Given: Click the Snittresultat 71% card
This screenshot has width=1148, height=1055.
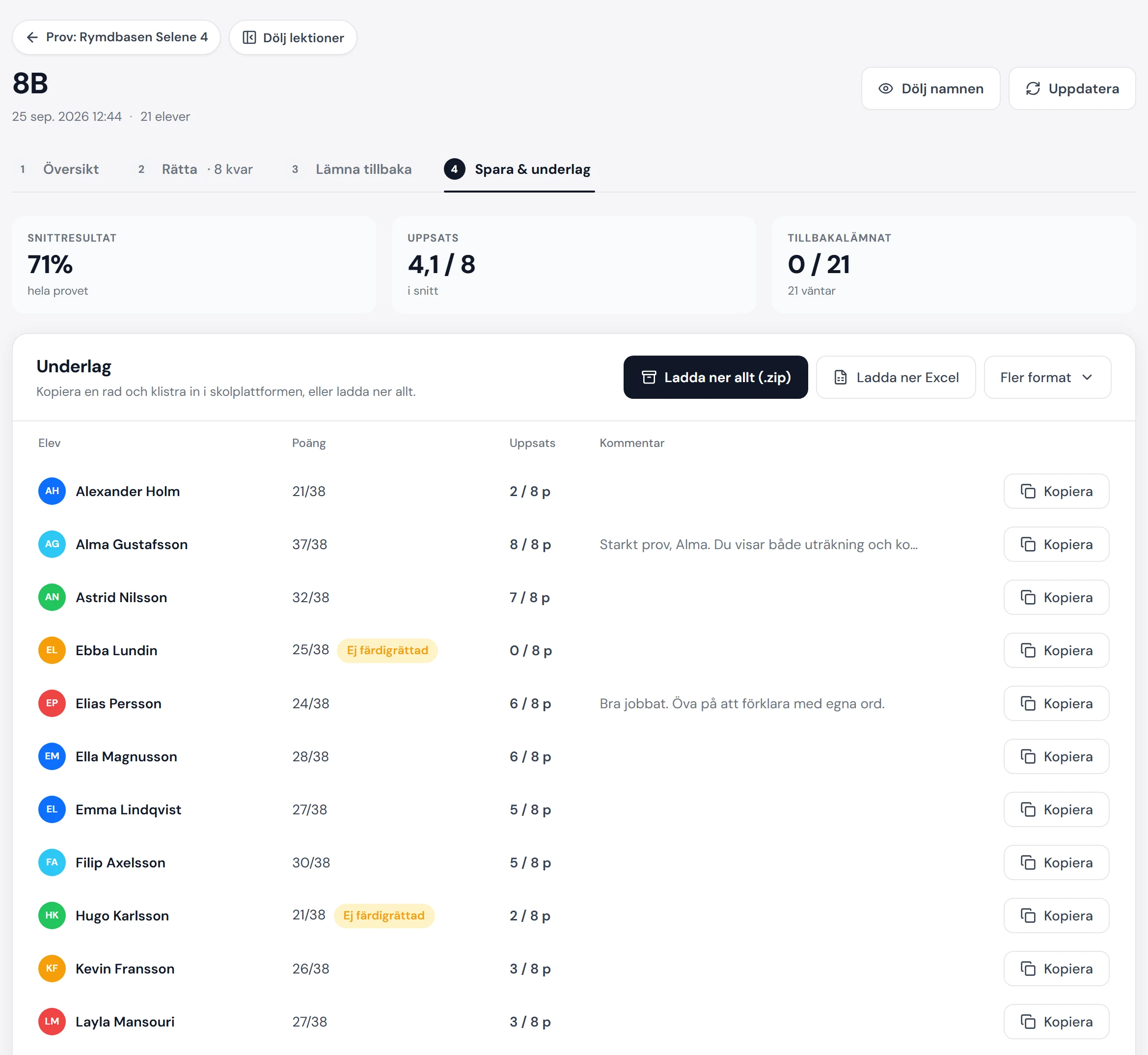Looking at the screenshot, I should point(194,265).
